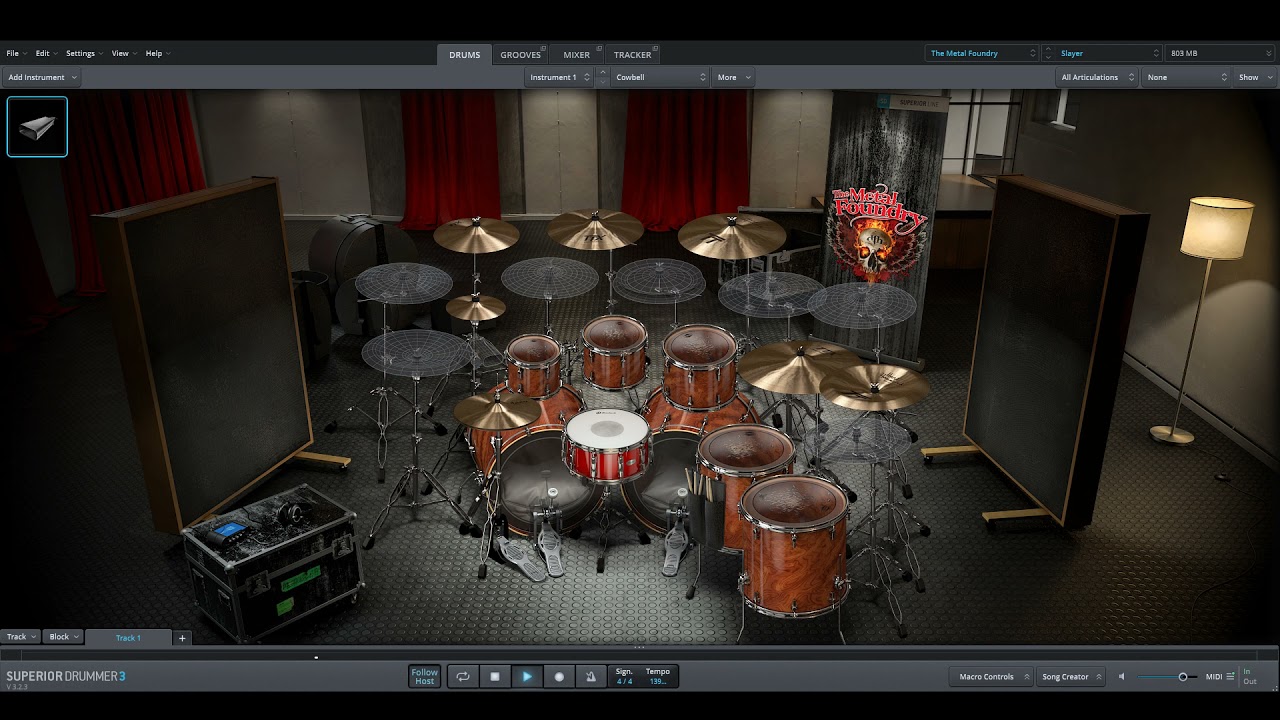Start playback with the play button
1280x720 pixels.
pyautogui.click(x=527, y=677)
